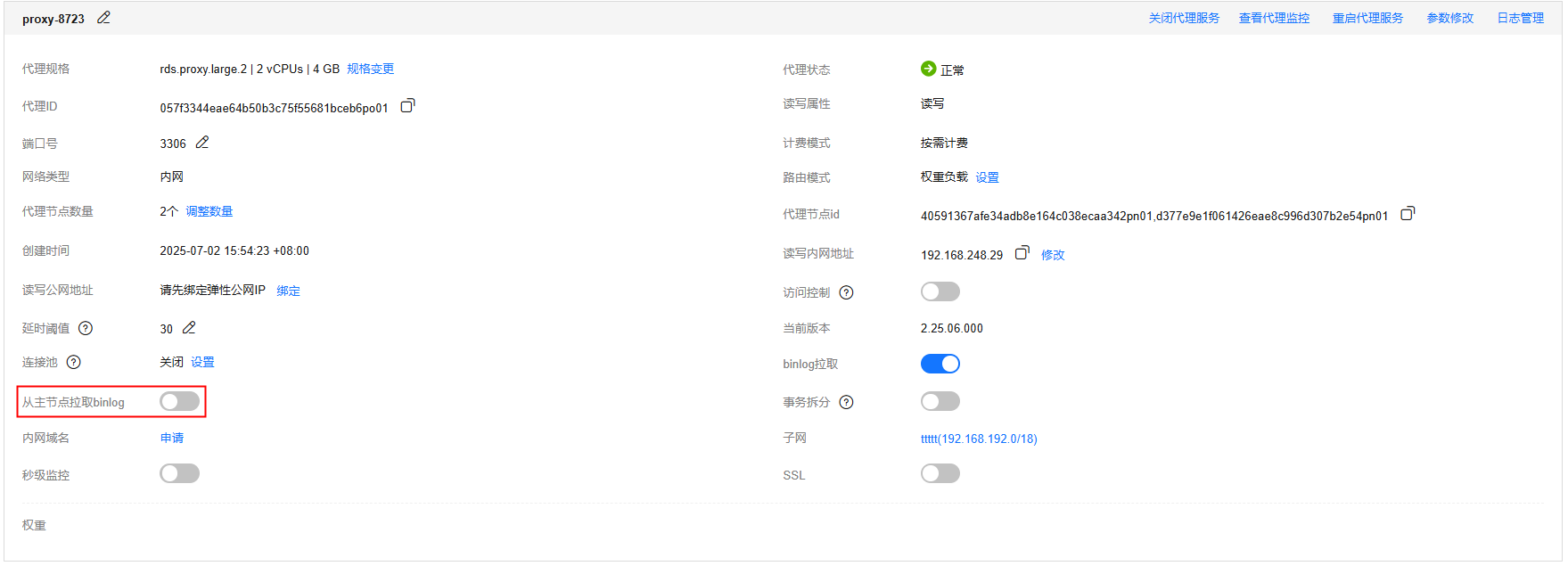The image size is (1568, 566).
Task: Edit the port number 3306
Action: tap(202, 143)
